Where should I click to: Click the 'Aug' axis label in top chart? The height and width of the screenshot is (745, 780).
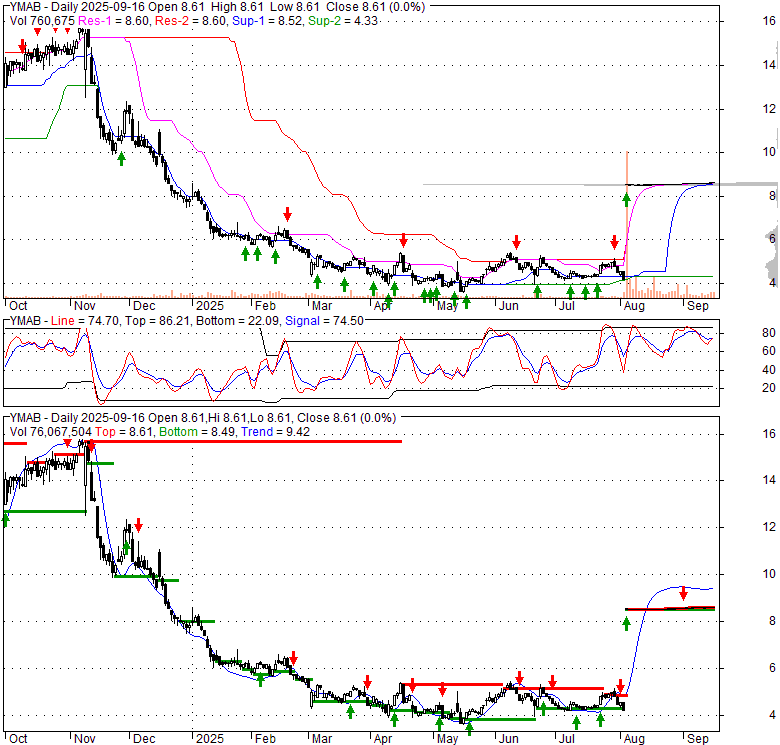pos(634,306)
